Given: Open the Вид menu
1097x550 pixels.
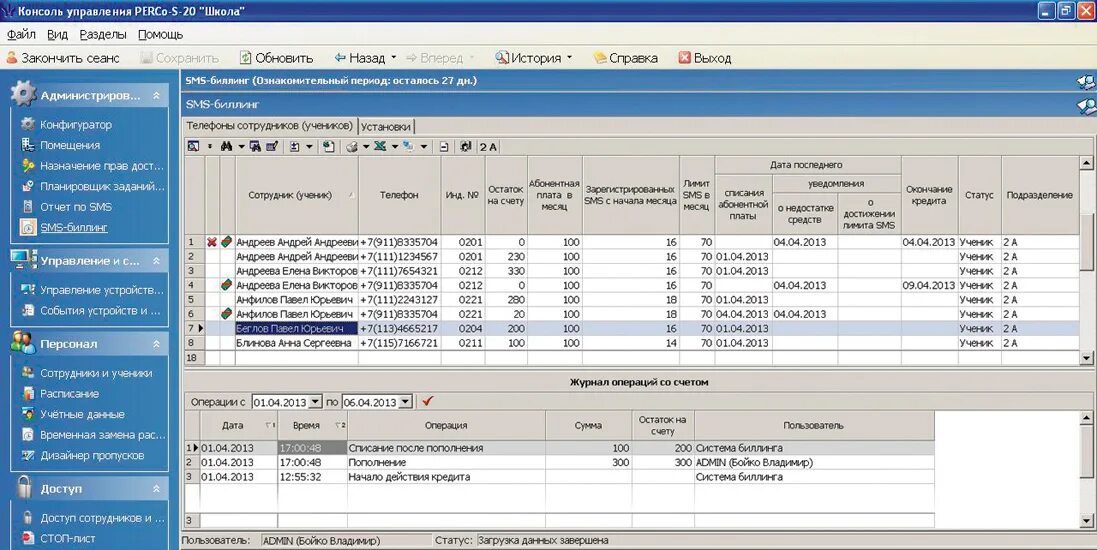Looking at the screenshot, I should (x=57, y=34).
